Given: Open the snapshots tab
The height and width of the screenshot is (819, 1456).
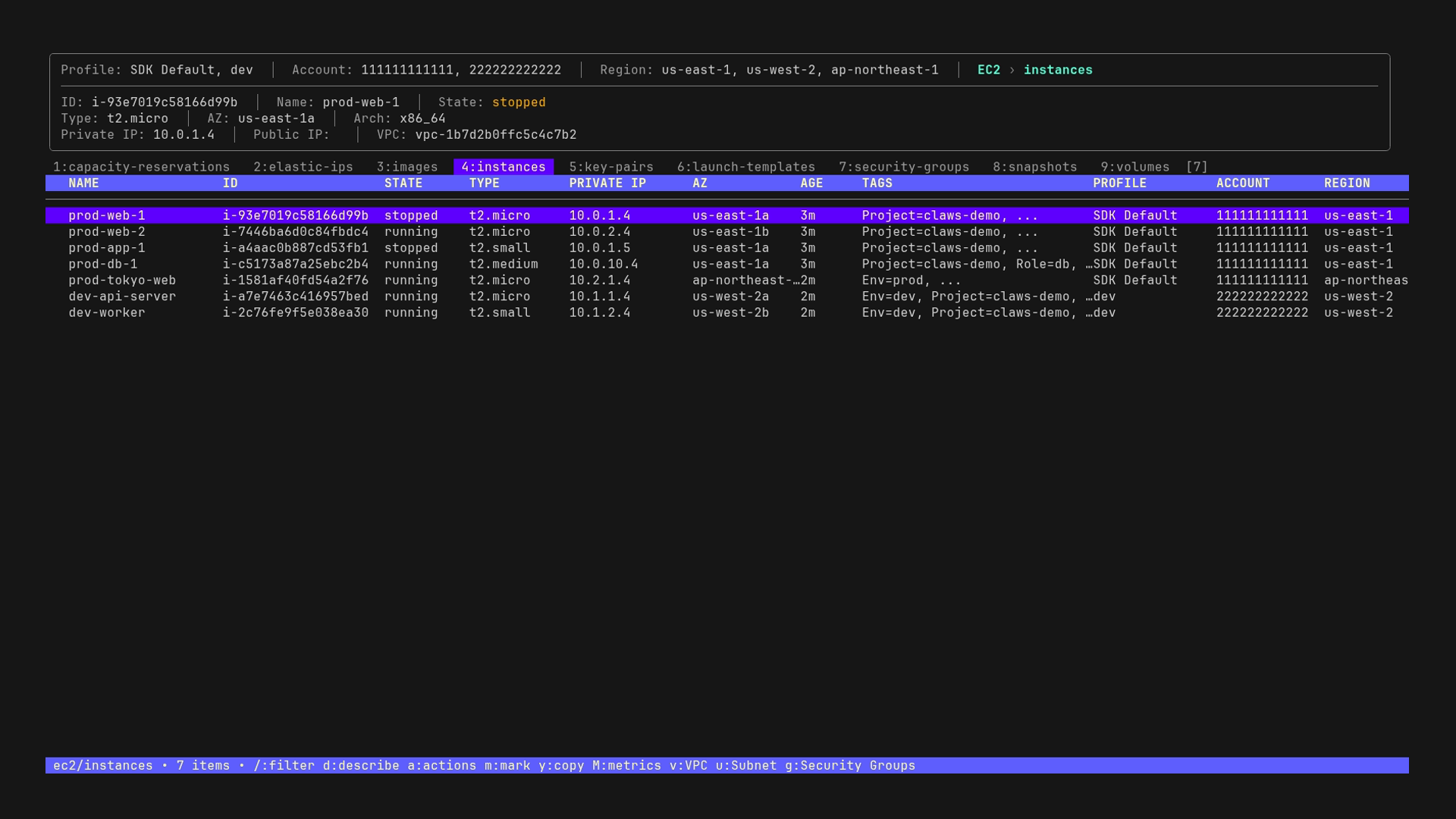Looking at the screenshot, I should (x=1034, y=167).
